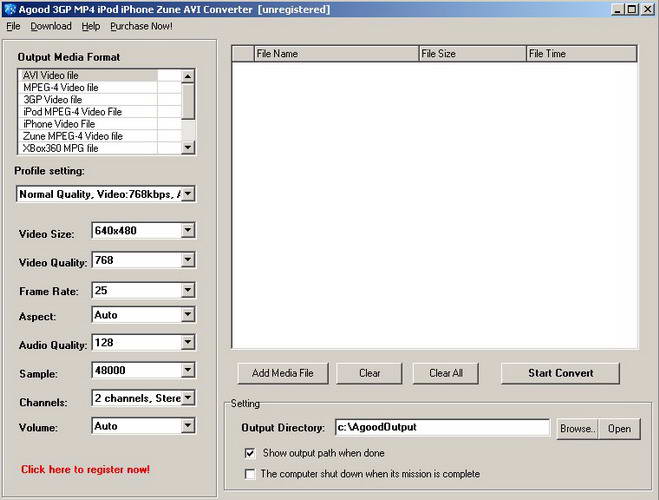Click the Browse button
The image size is (659, 500).
577,429
